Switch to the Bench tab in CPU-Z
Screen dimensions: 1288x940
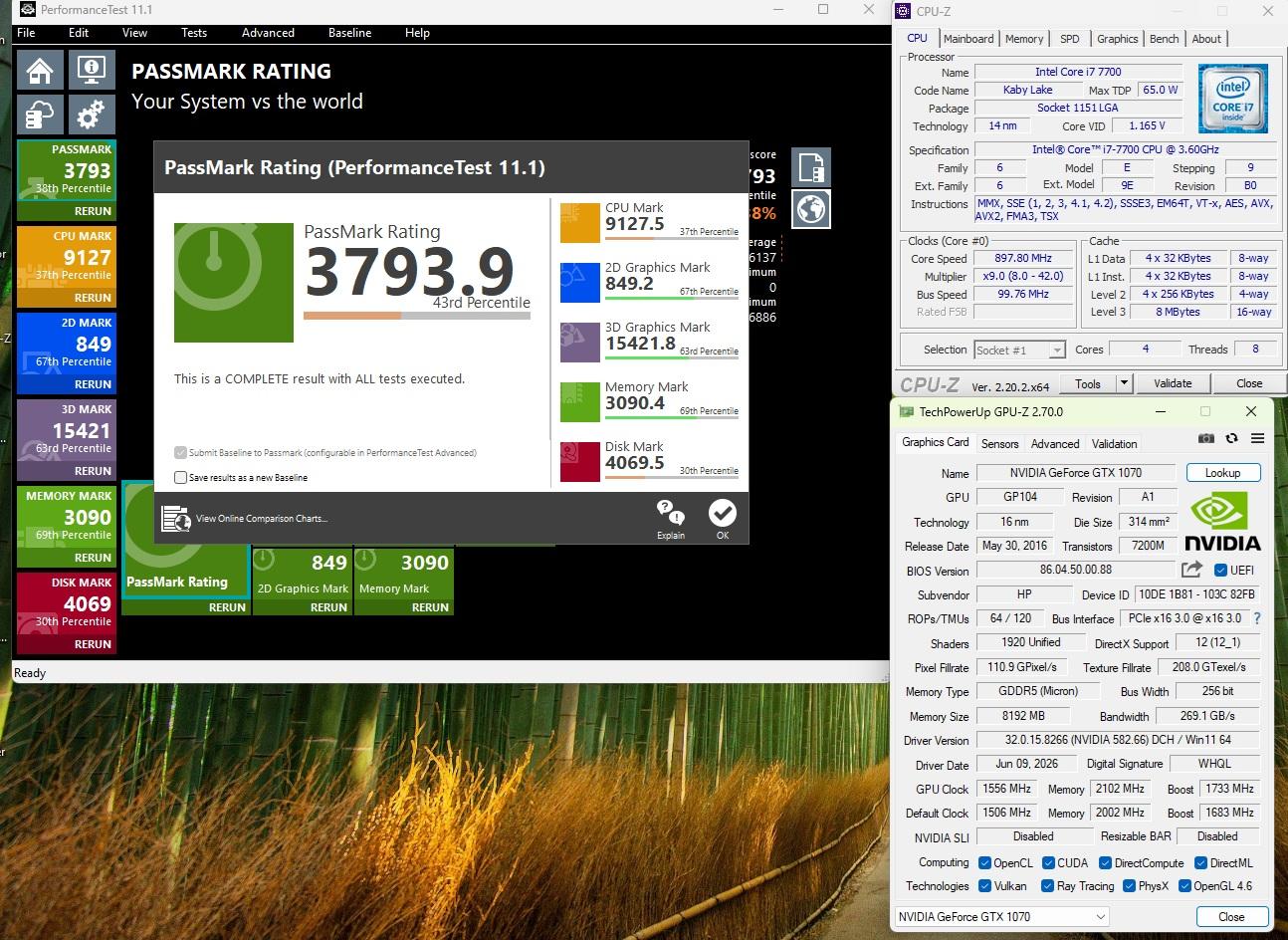(1164, 39)
